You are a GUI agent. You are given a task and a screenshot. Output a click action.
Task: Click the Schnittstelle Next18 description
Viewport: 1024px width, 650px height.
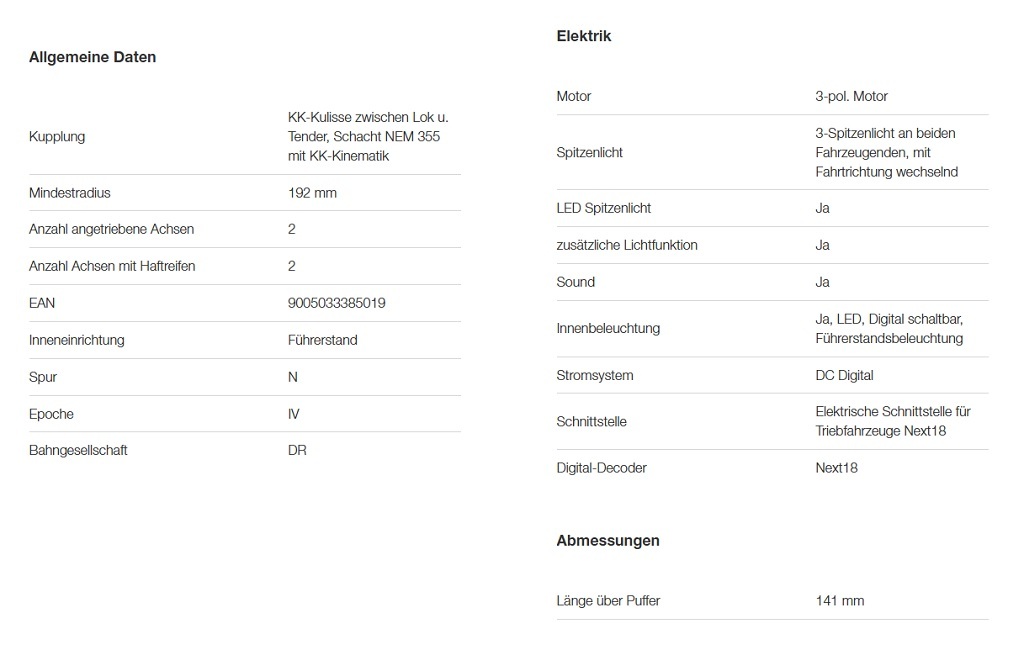pyautogui.click(x=893, y=421)
